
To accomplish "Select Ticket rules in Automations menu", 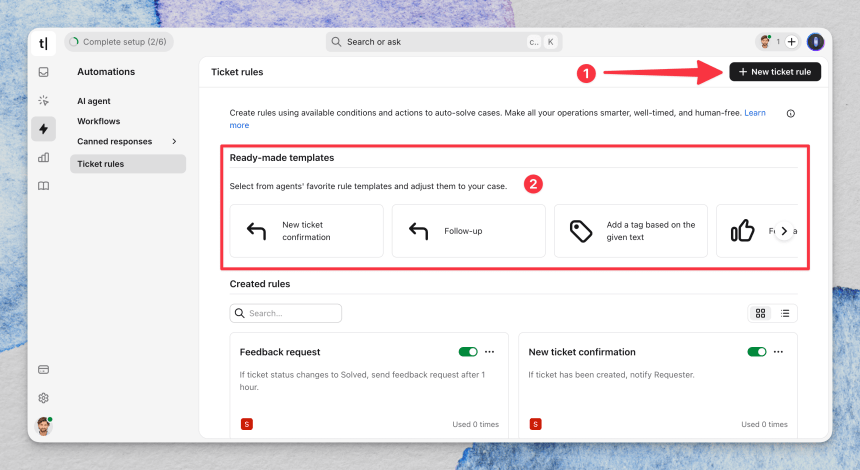I will pyautogui.click(x=128, y=164).
